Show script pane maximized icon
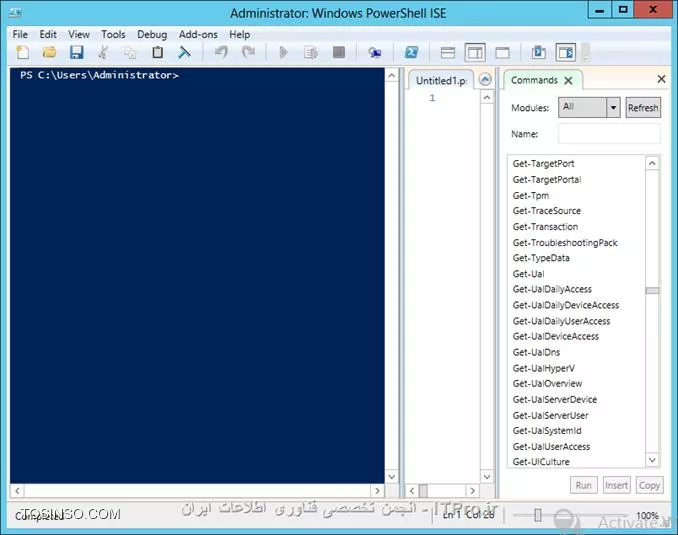Image resolution: width=678 pixels, height=535 pixels. (x=502, y=53)
